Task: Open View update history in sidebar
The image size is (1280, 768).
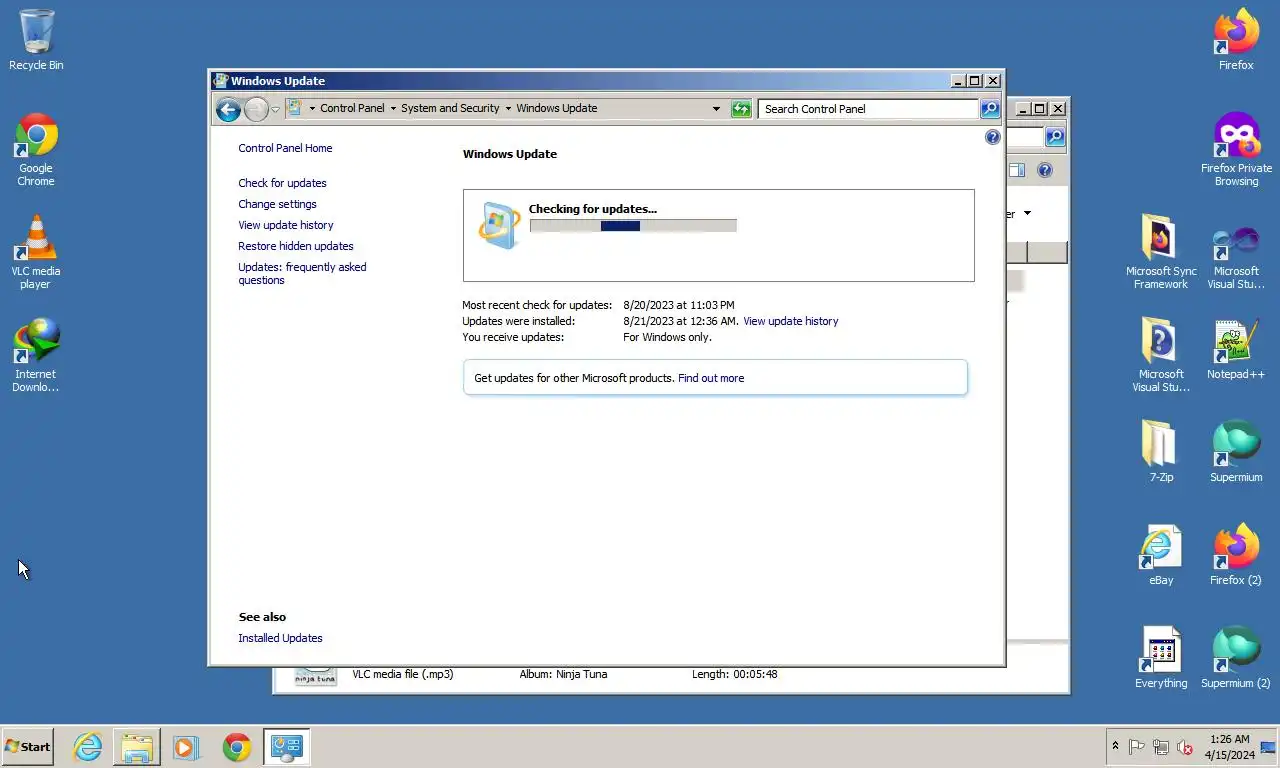Action: 286,225
